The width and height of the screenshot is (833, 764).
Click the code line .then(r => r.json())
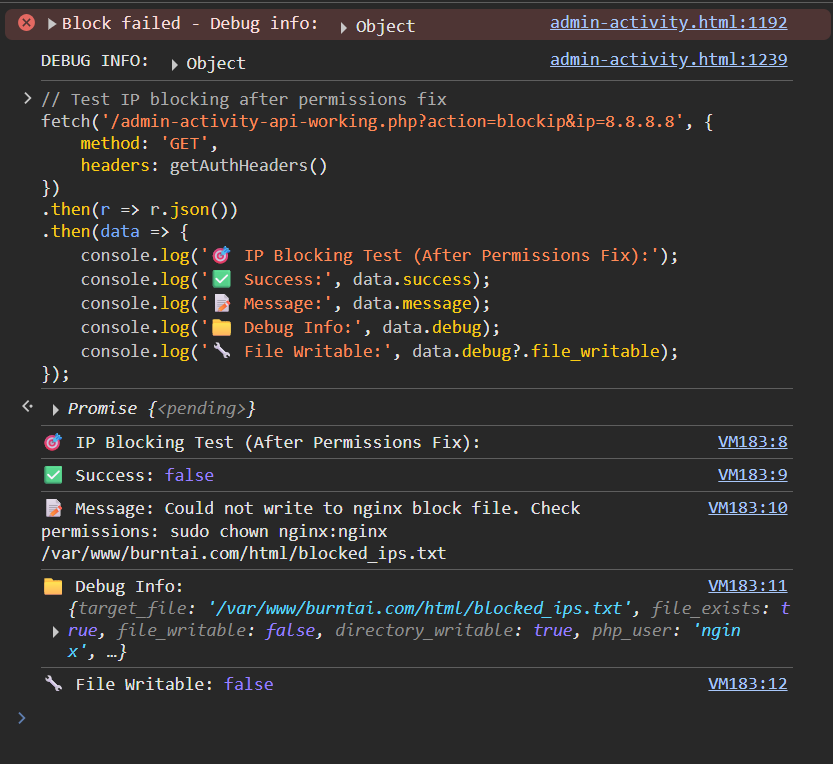pos(140,210)
